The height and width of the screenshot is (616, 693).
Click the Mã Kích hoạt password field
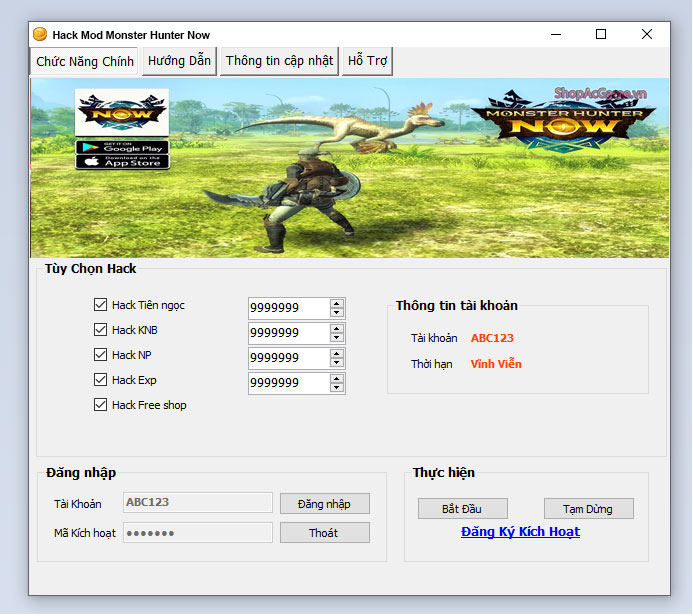(198, 533)
